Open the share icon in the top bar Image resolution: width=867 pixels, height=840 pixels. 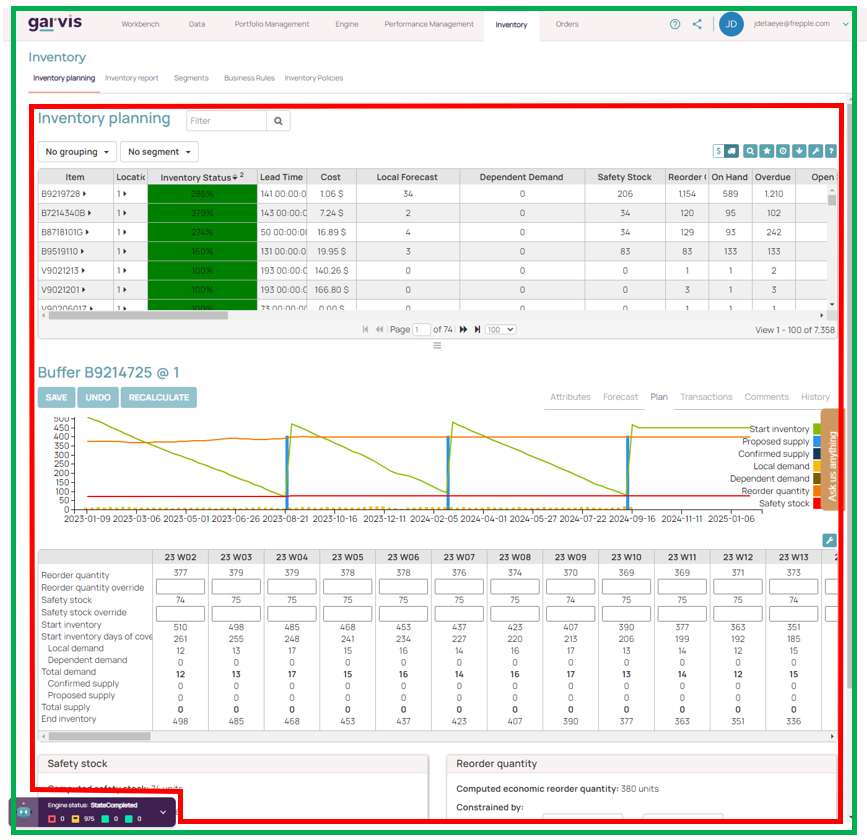tap(697, 24)
